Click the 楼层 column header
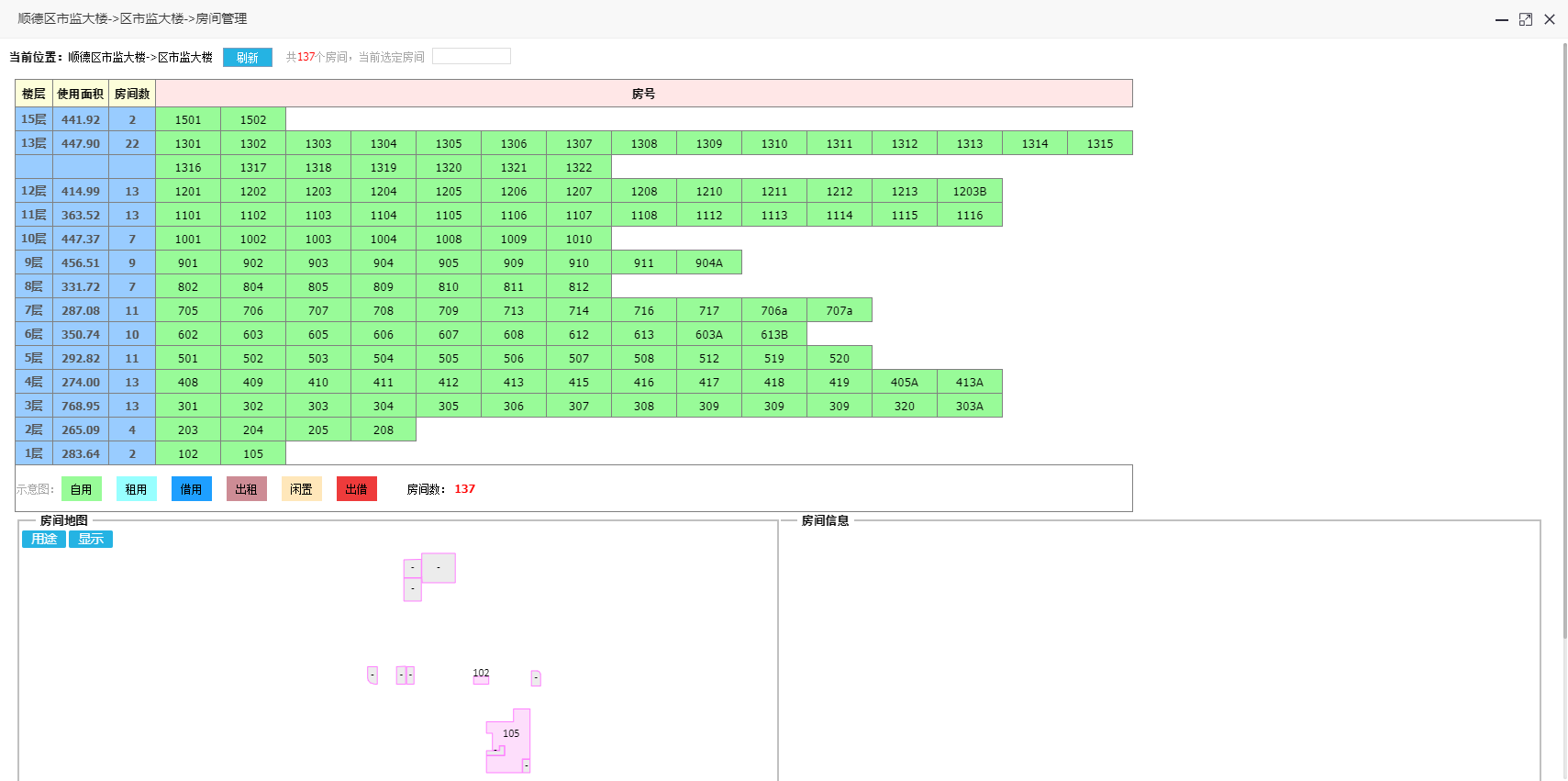Screen dimensions: 1568x781 [x=34, y=94]
